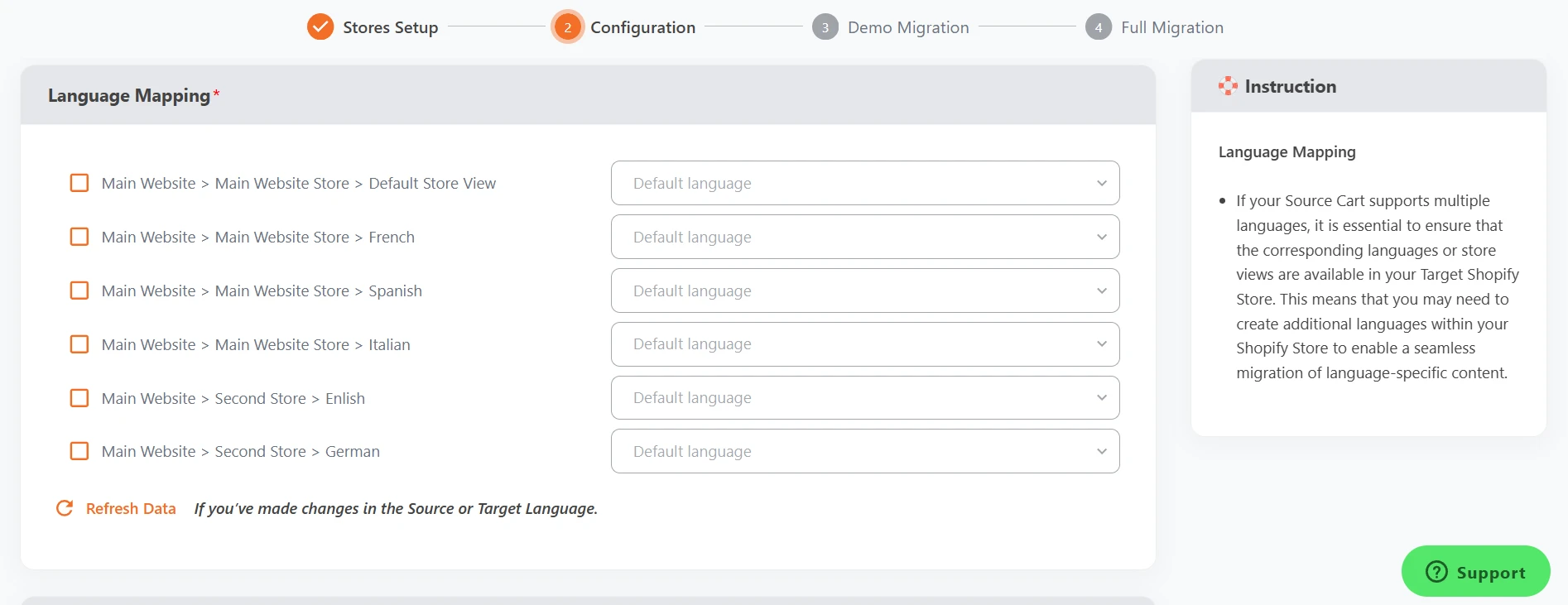Image resolution: width=1568 pixels, height=605 pixels.
Task: Click the Instruction panel heading
Action: 1290,86
